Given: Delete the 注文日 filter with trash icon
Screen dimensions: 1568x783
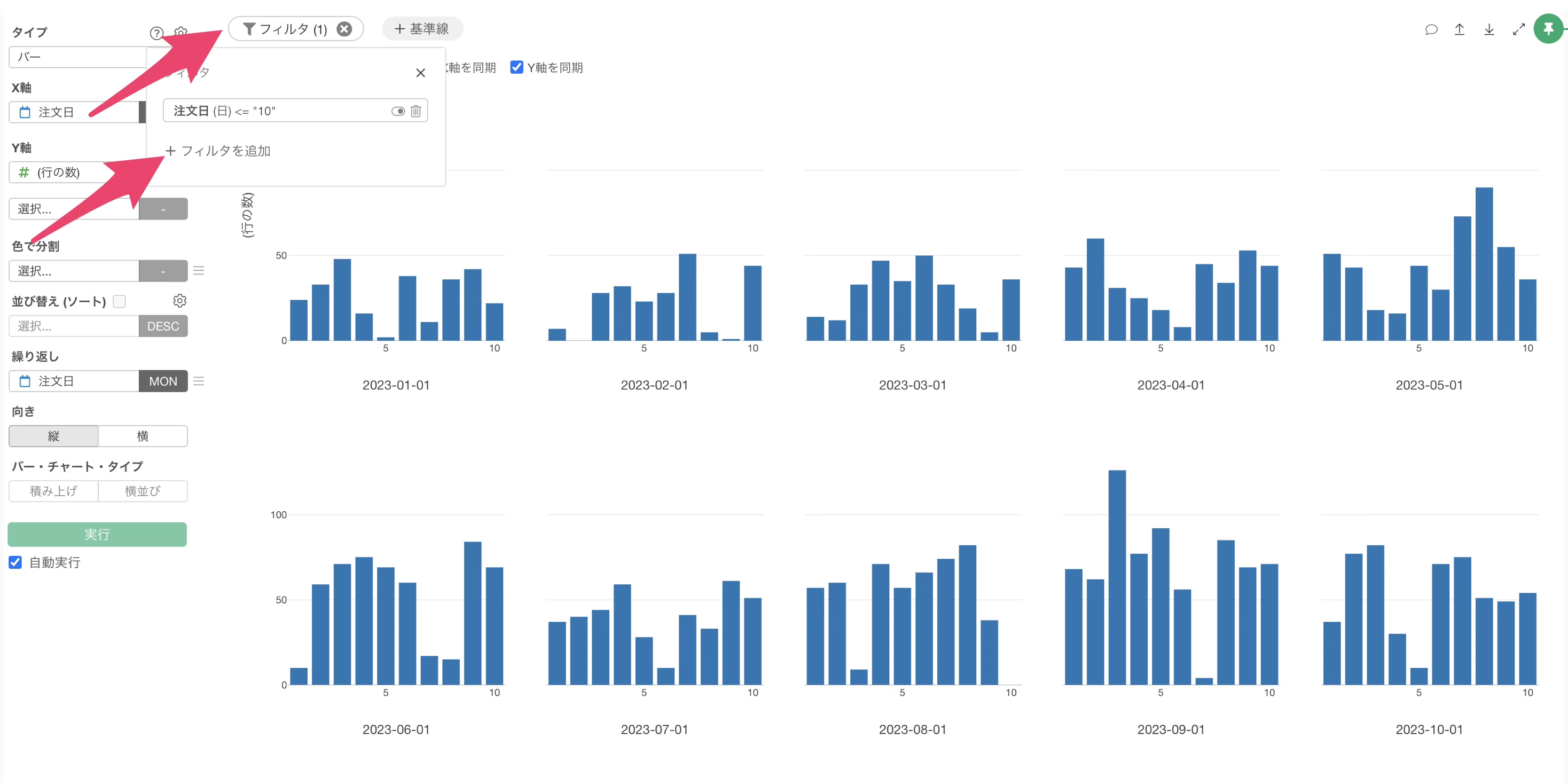Looking at the screenshot, I should 415,111.
